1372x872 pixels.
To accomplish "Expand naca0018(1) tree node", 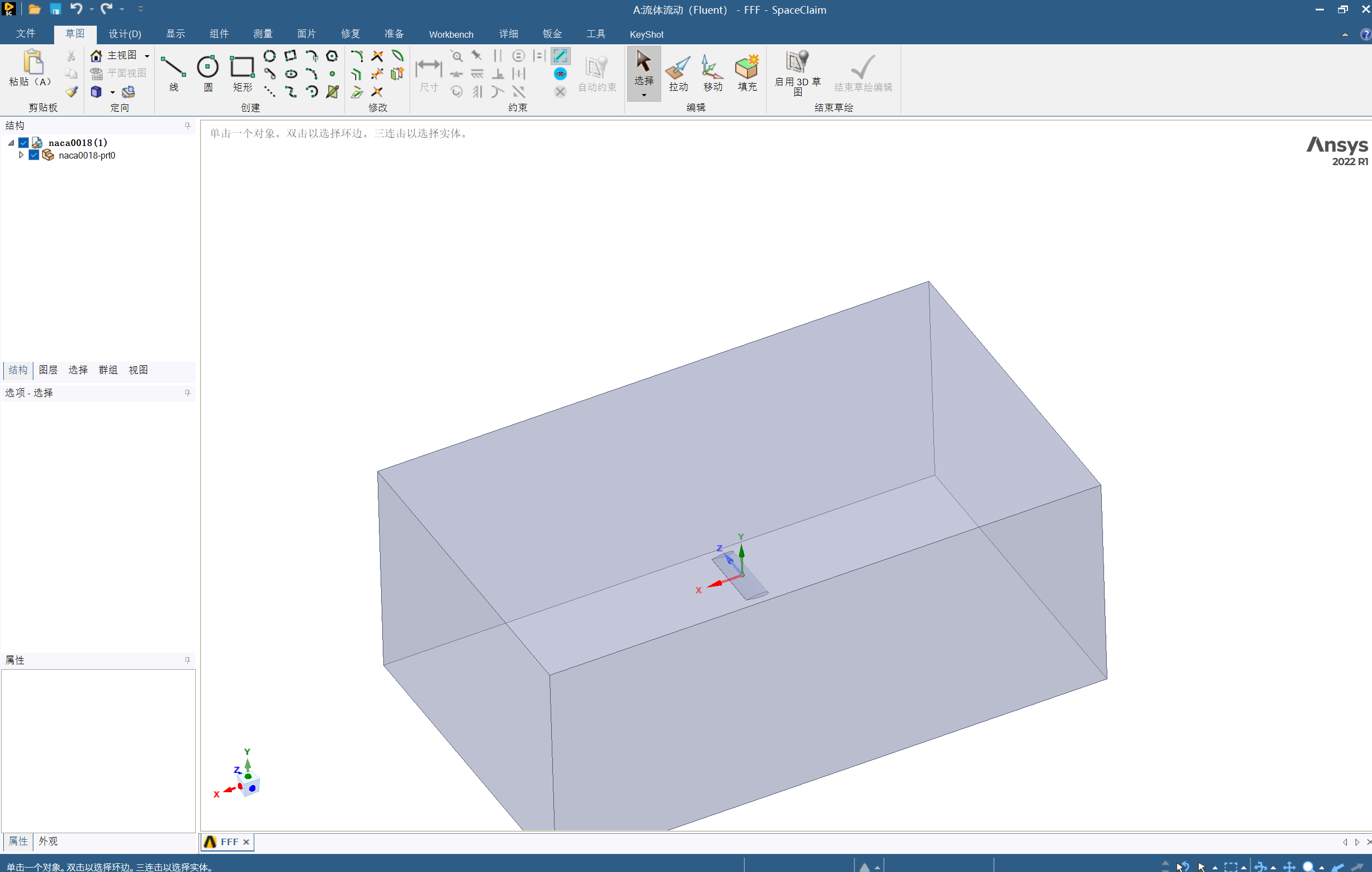I will 10,142.
